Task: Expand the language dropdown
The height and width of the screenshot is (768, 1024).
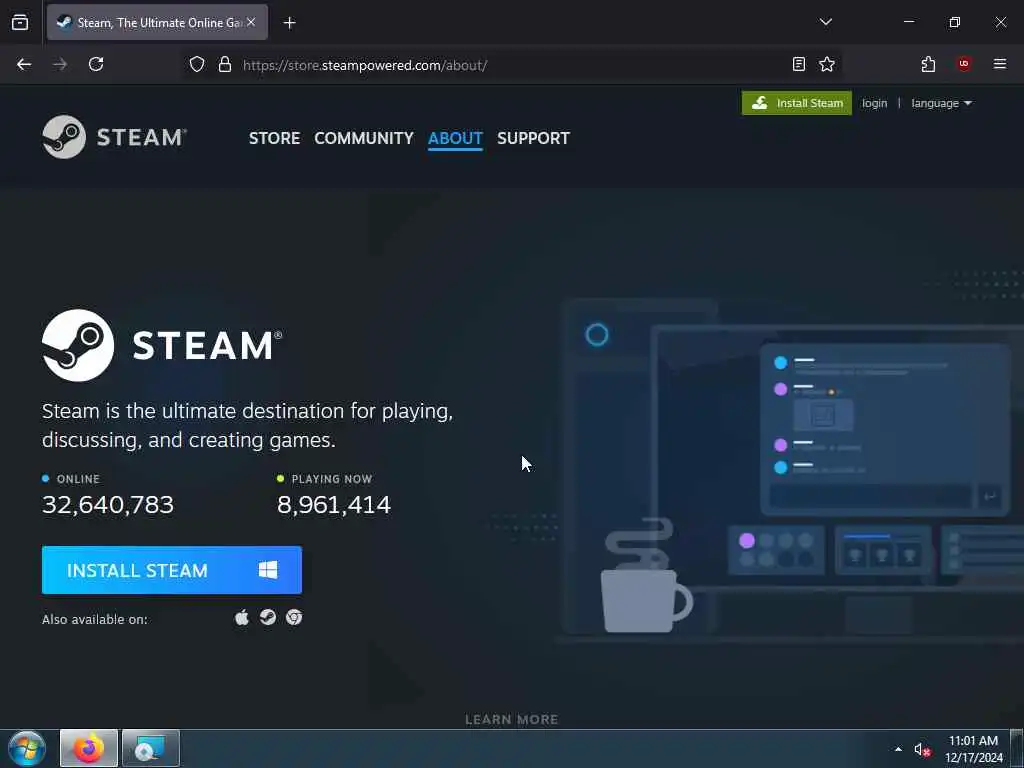Action: tap(941, 103)
